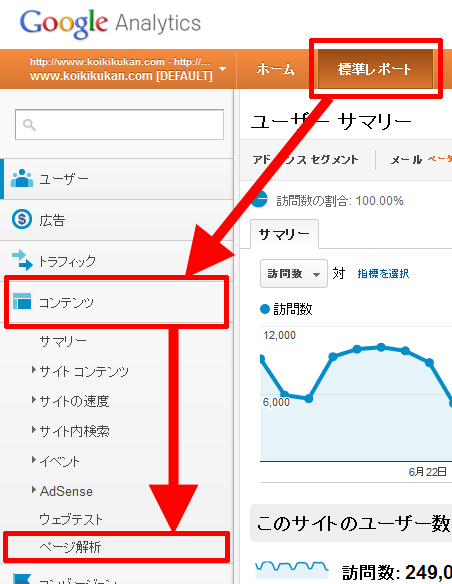The width and height of the screenshot is (452, 584).
Task: Expand the サイト内検索 triangle
Action: (34, 430)
